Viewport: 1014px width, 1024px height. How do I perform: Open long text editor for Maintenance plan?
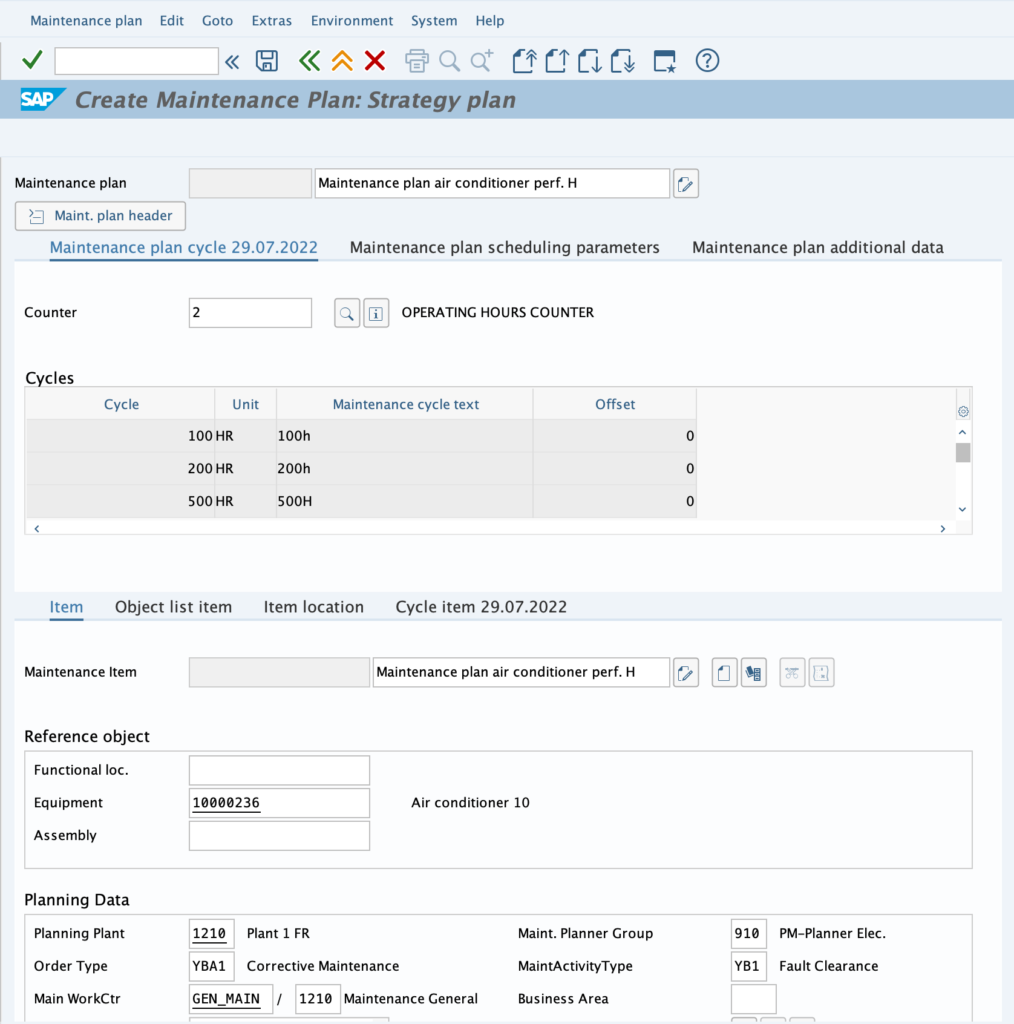tap(685, 184)
